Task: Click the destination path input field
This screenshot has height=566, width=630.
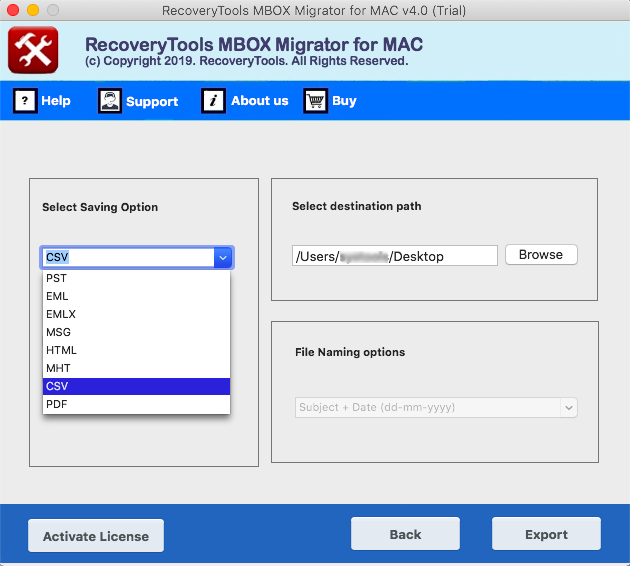Action: tap(395, 256)
